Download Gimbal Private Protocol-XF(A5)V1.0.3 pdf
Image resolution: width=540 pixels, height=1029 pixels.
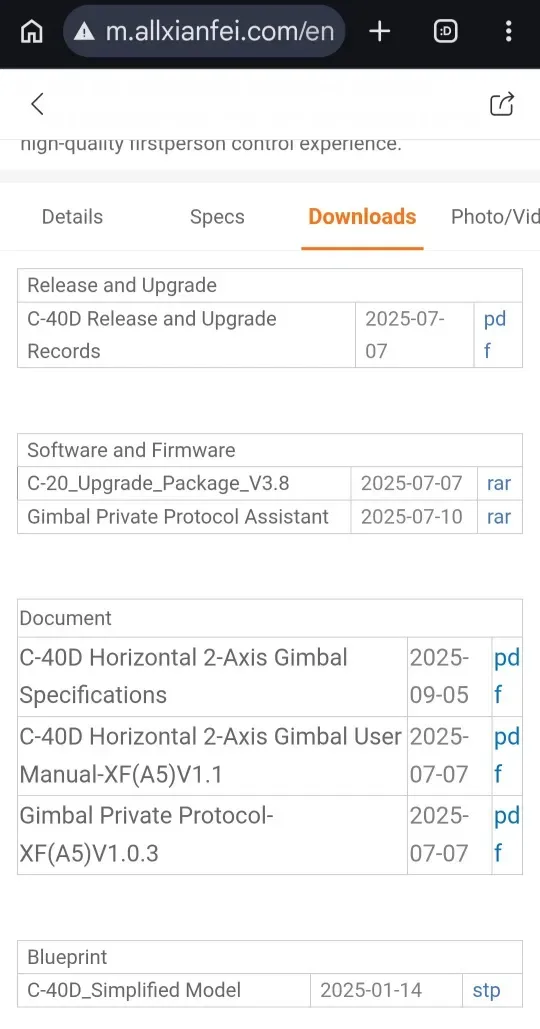coord(507,834)
